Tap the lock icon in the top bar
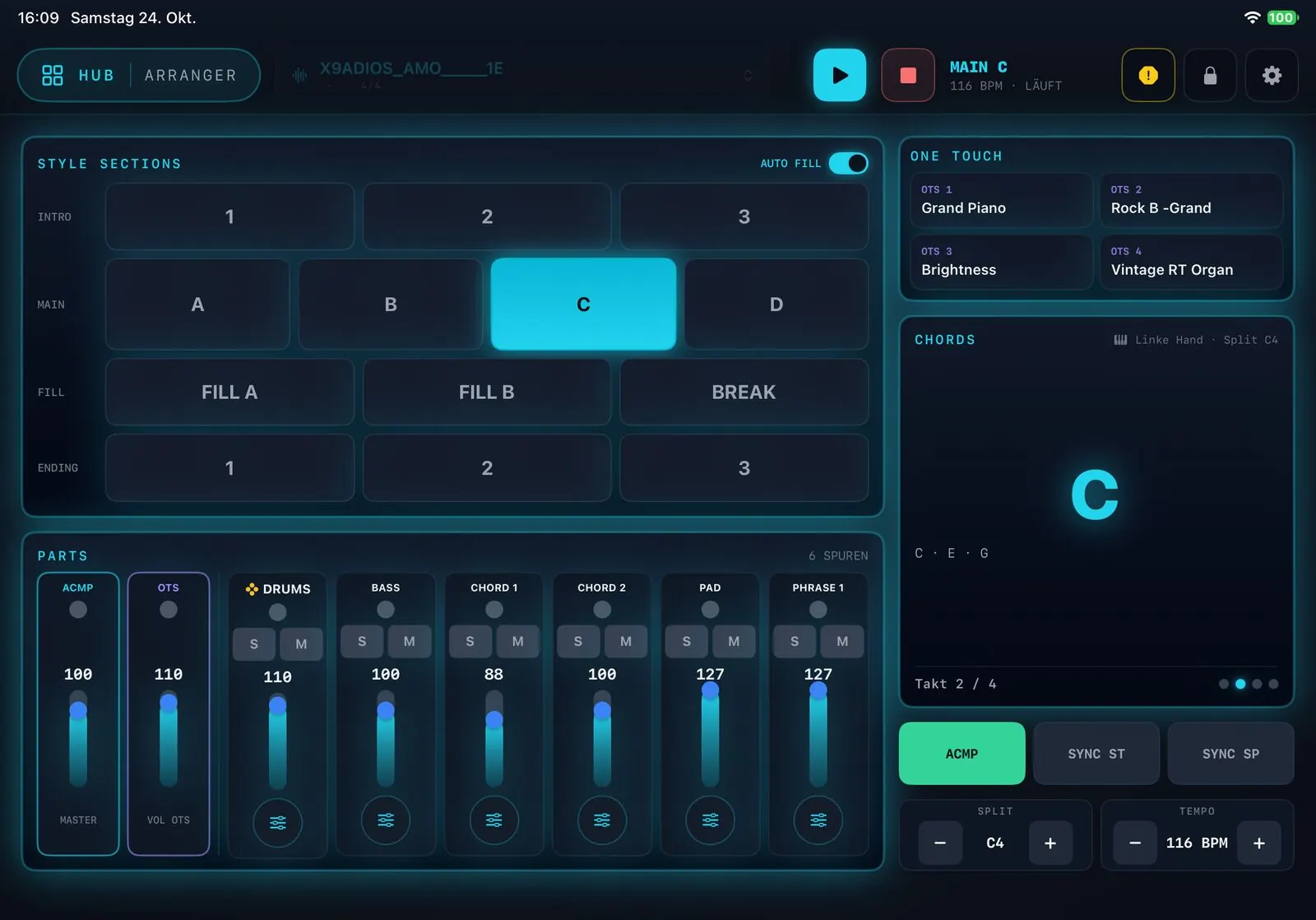The width and height of the screenshot is (1316, 920). coord(1210,75)
